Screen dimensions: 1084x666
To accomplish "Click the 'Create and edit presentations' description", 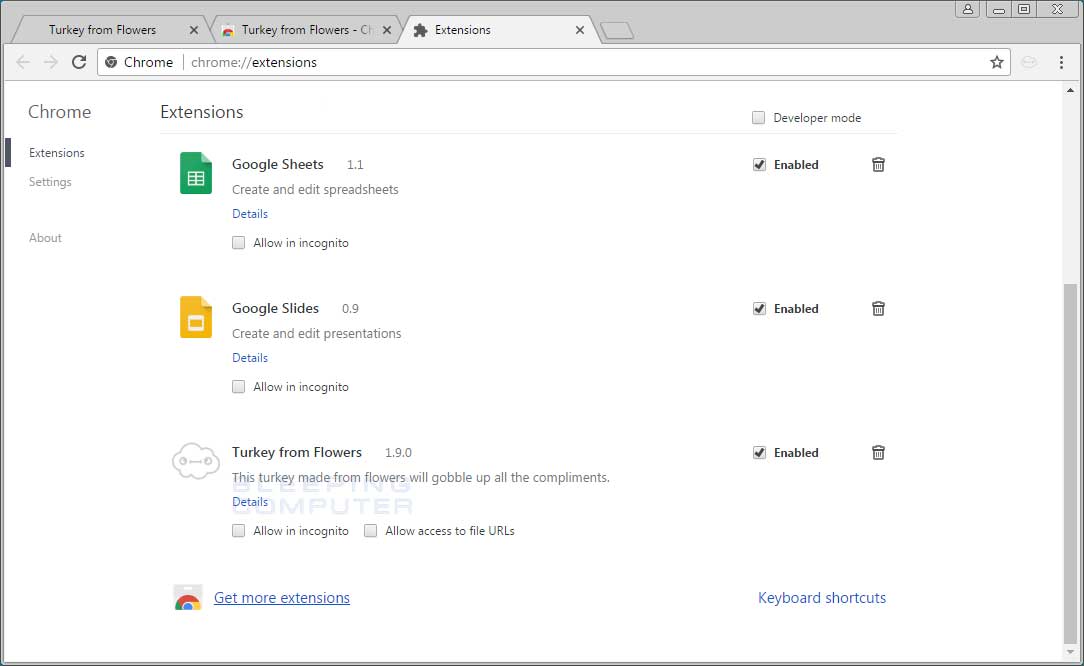I will pos(317,333).
